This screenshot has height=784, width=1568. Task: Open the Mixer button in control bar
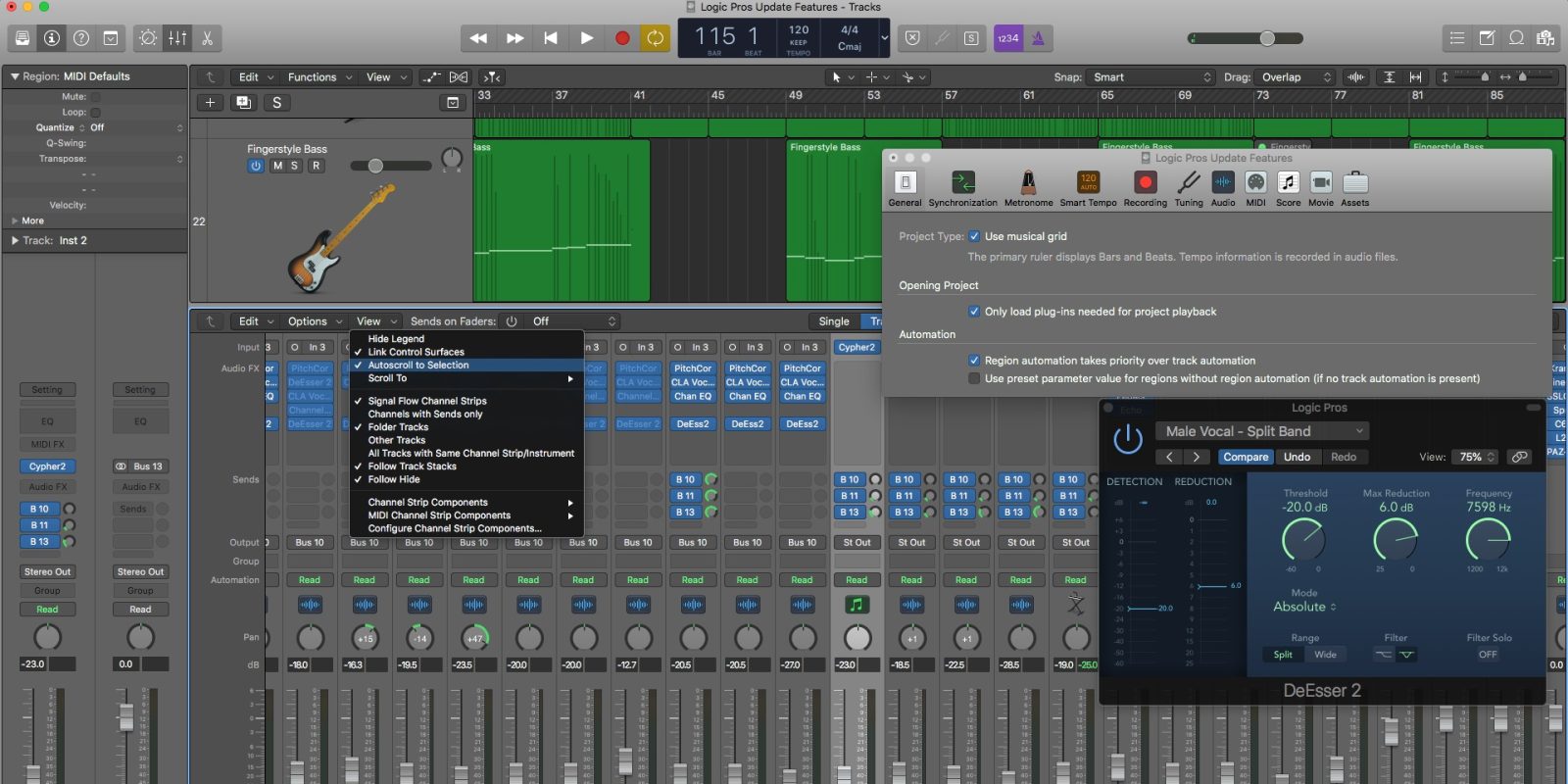177,38
